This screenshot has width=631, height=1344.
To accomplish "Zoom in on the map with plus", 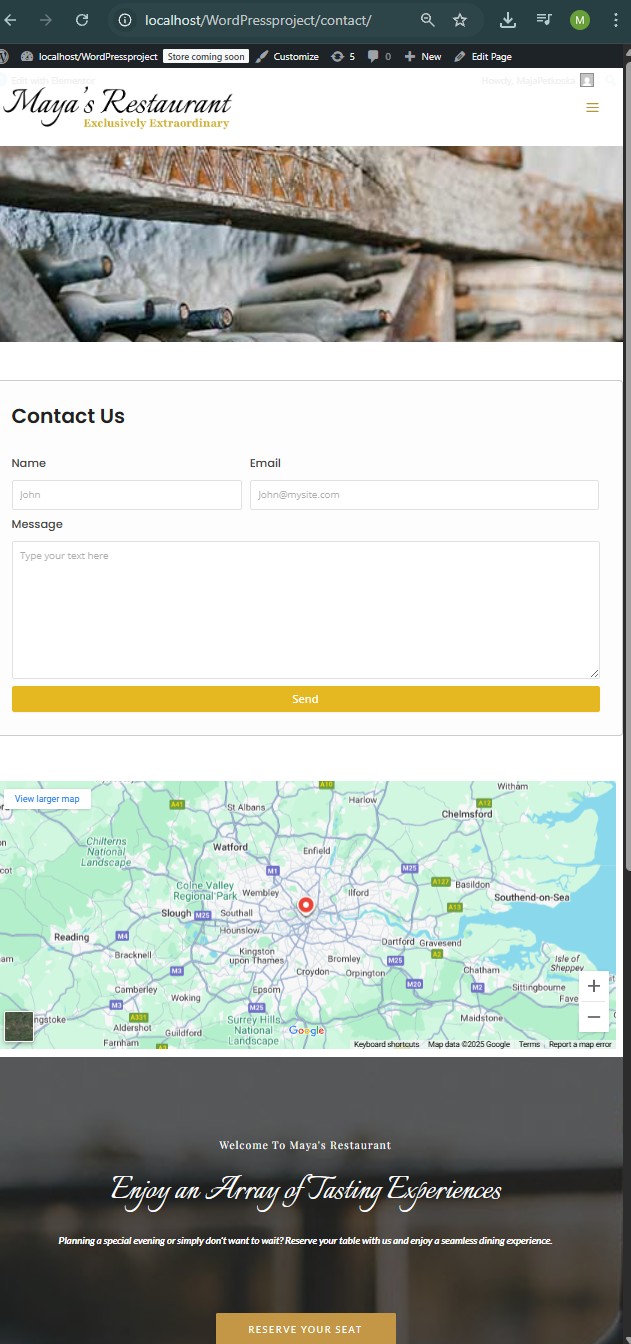I will 593,986.
